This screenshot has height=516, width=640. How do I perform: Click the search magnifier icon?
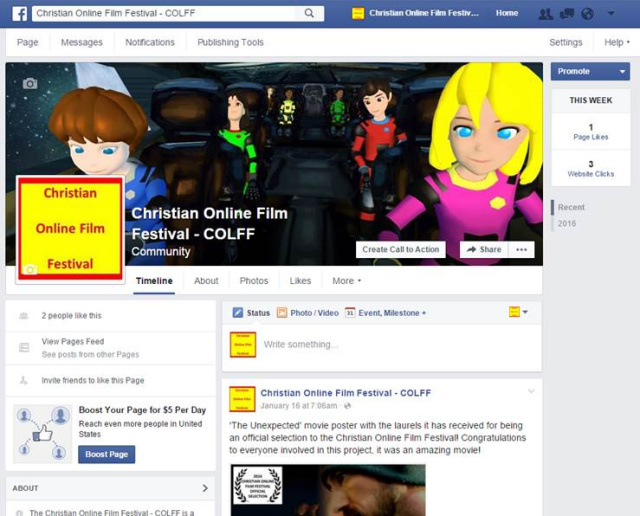coord(309,13)
